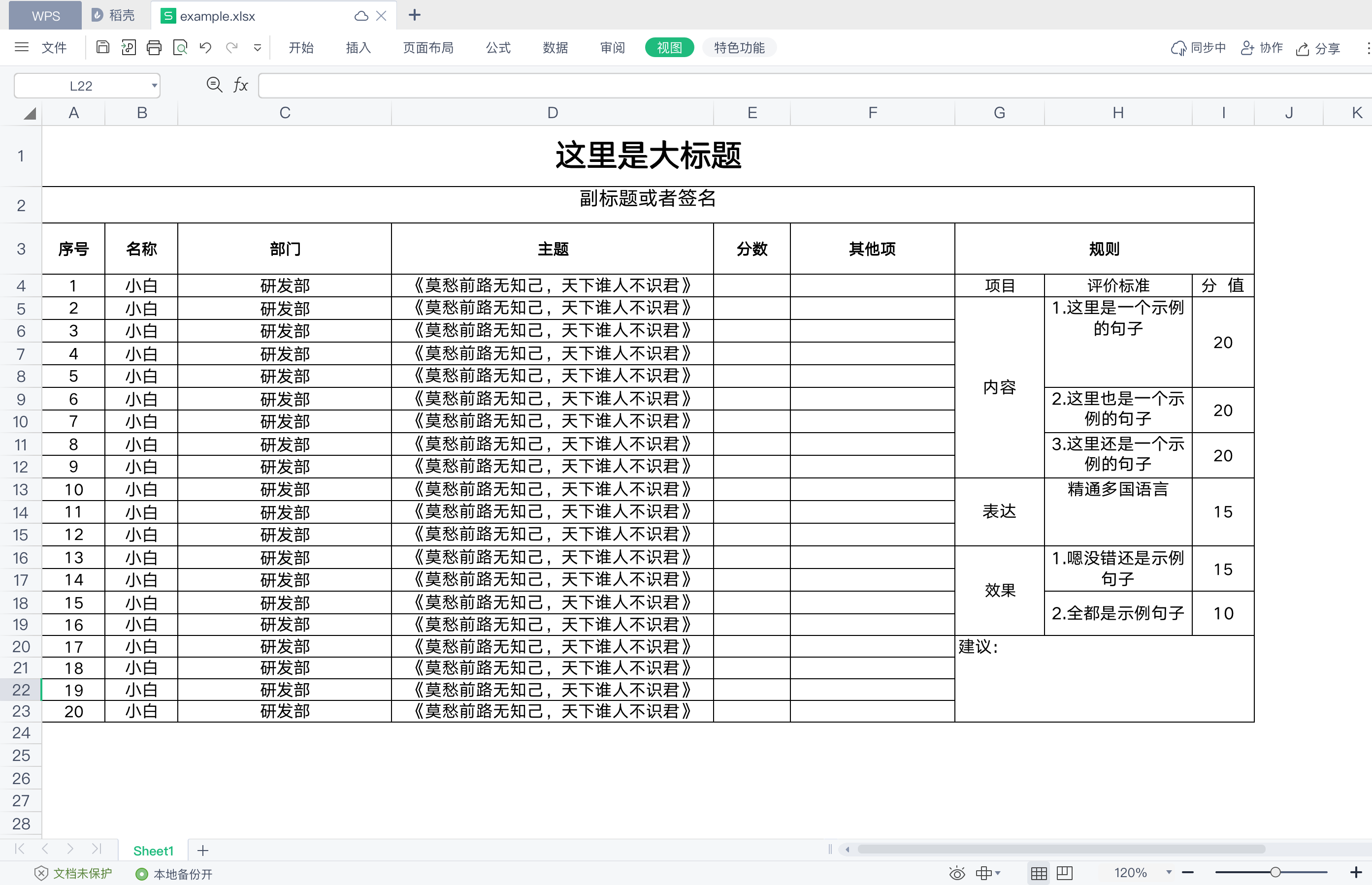Click the formula bar input field
1372x885 pixels.
805,86
